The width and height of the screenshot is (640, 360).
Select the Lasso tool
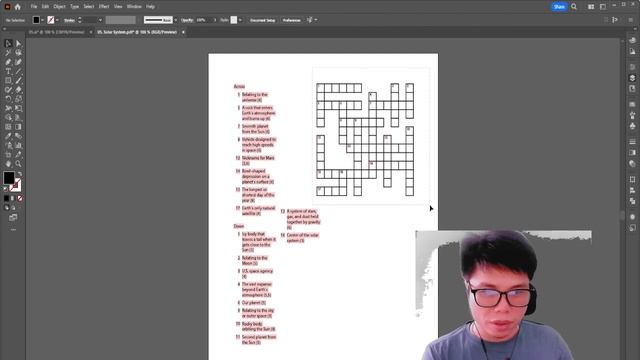tap(18, 53)
